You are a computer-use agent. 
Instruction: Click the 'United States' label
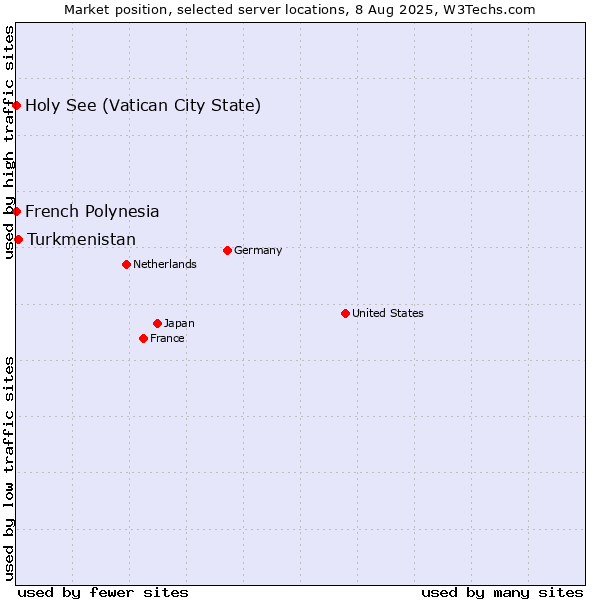(x=388, y=313)
